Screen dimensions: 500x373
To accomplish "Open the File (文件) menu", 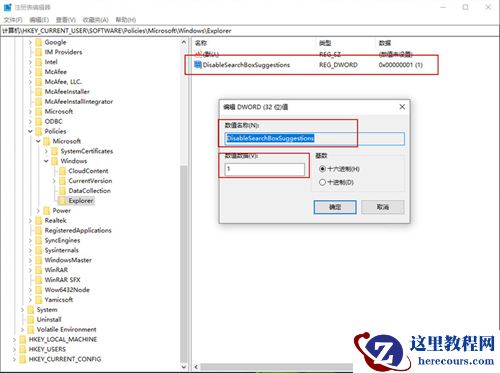I will 13,20.
